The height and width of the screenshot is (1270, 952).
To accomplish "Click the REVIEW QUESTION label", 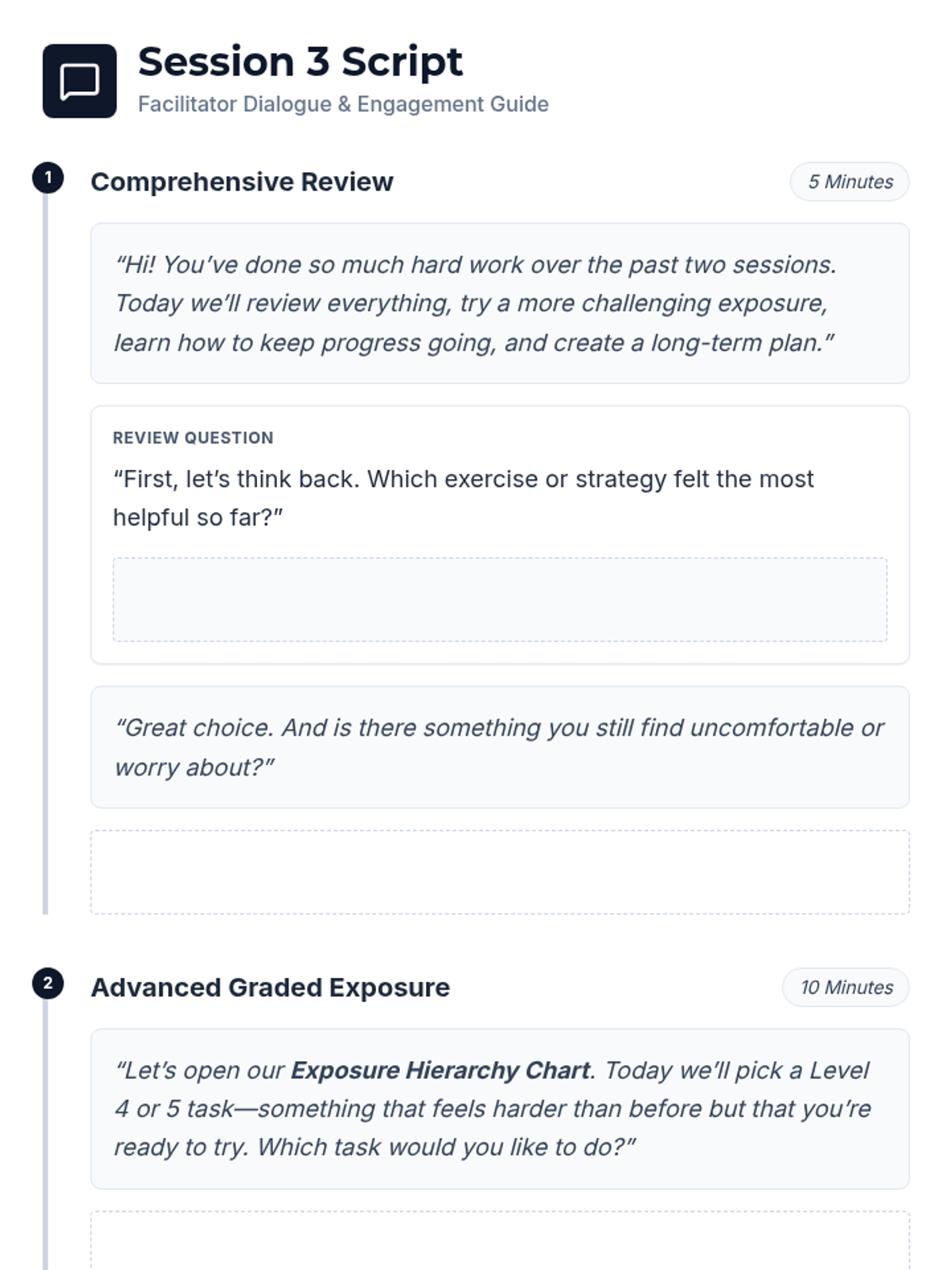I will [193, 437].
